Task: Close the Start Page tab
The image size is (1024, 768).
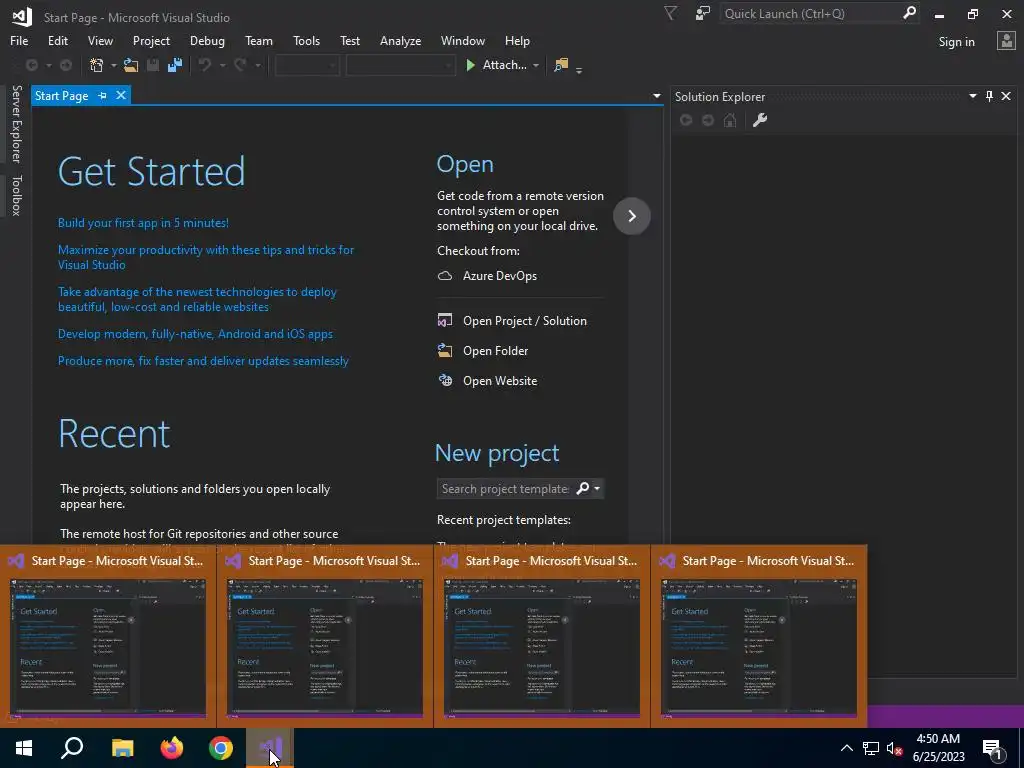Action: coord(121,95)
